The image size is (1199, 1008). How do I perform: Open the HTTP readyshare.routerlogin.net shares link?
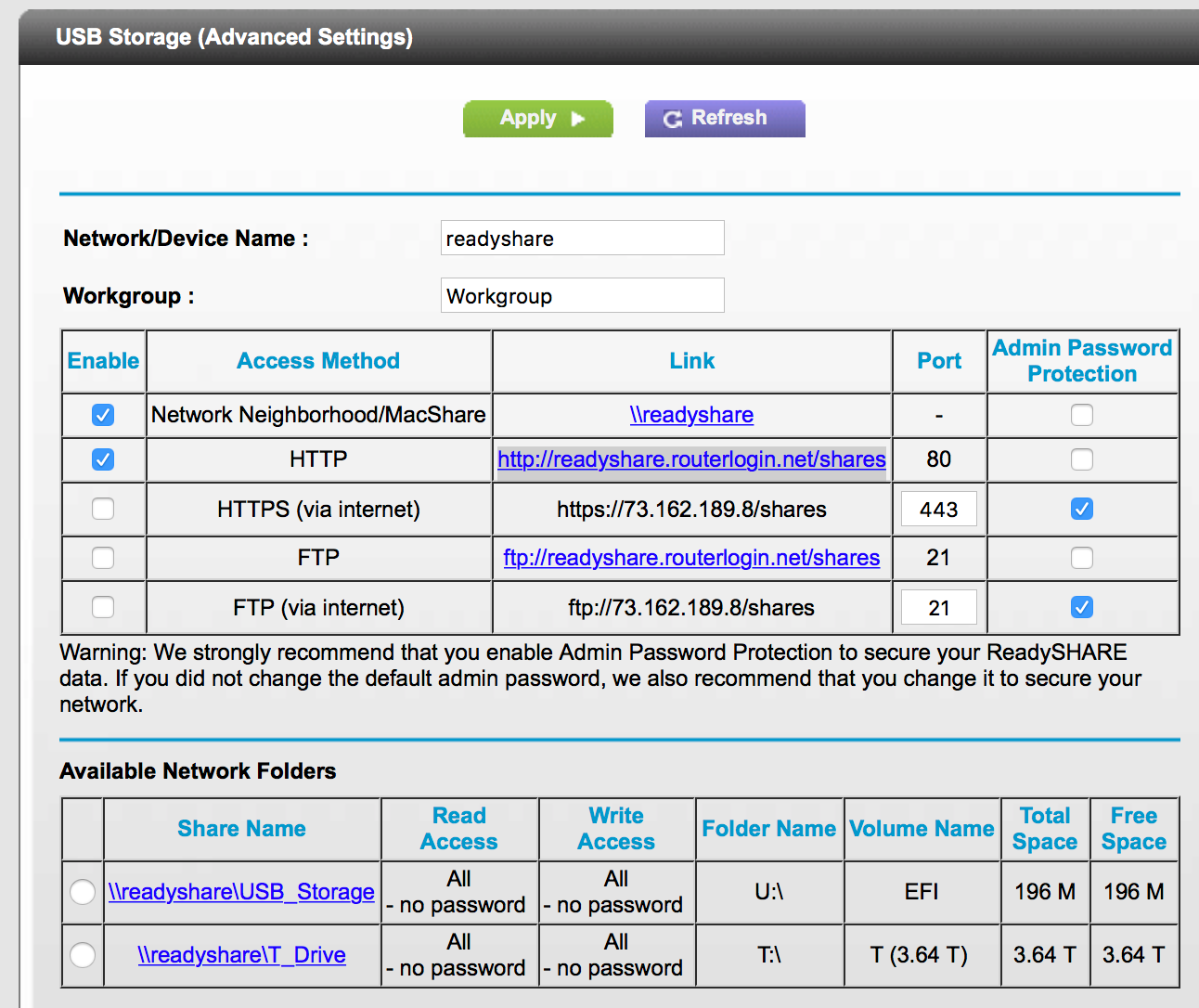(691, 459)
